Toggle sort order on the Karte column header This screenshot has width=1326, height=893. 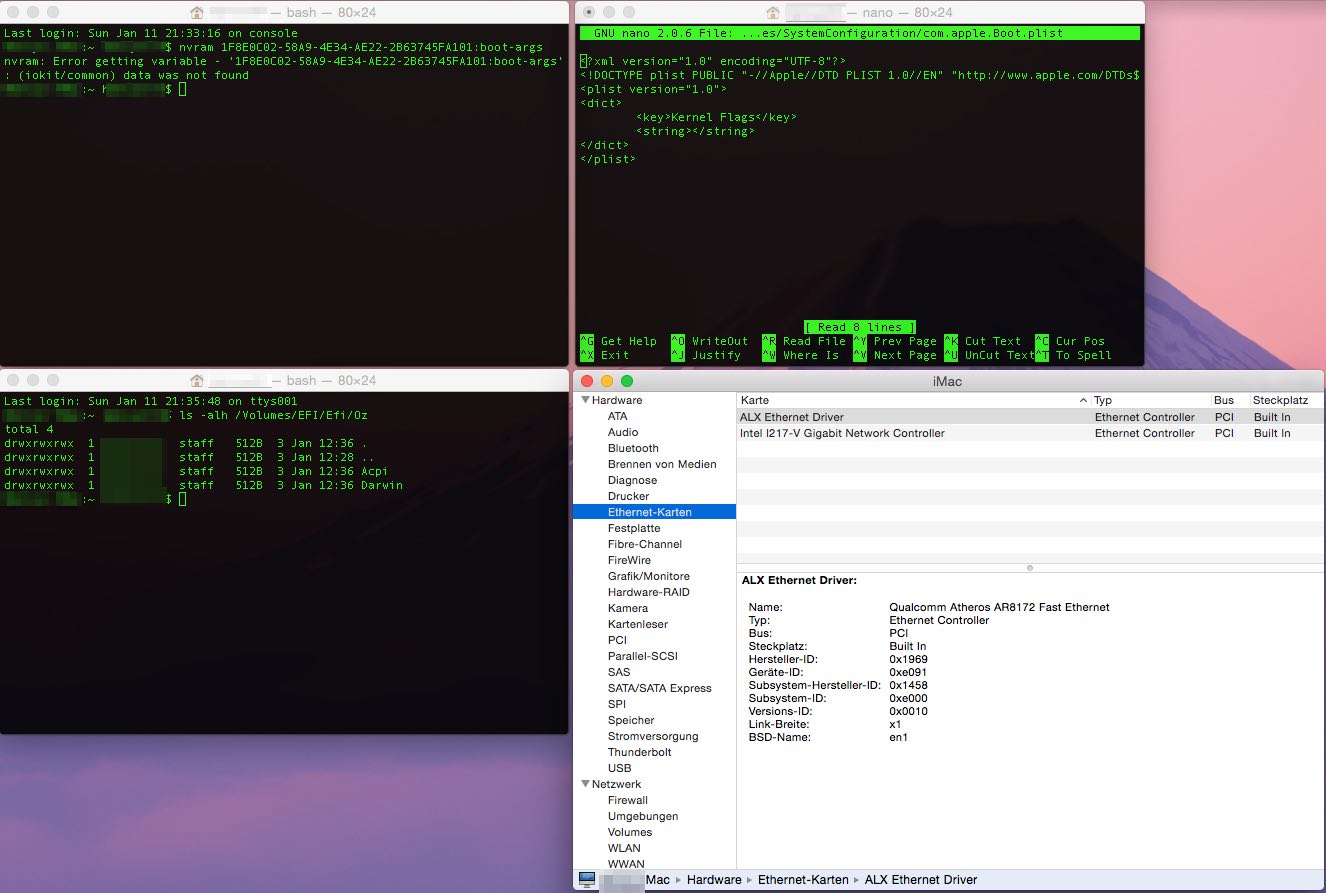(910, 400)
